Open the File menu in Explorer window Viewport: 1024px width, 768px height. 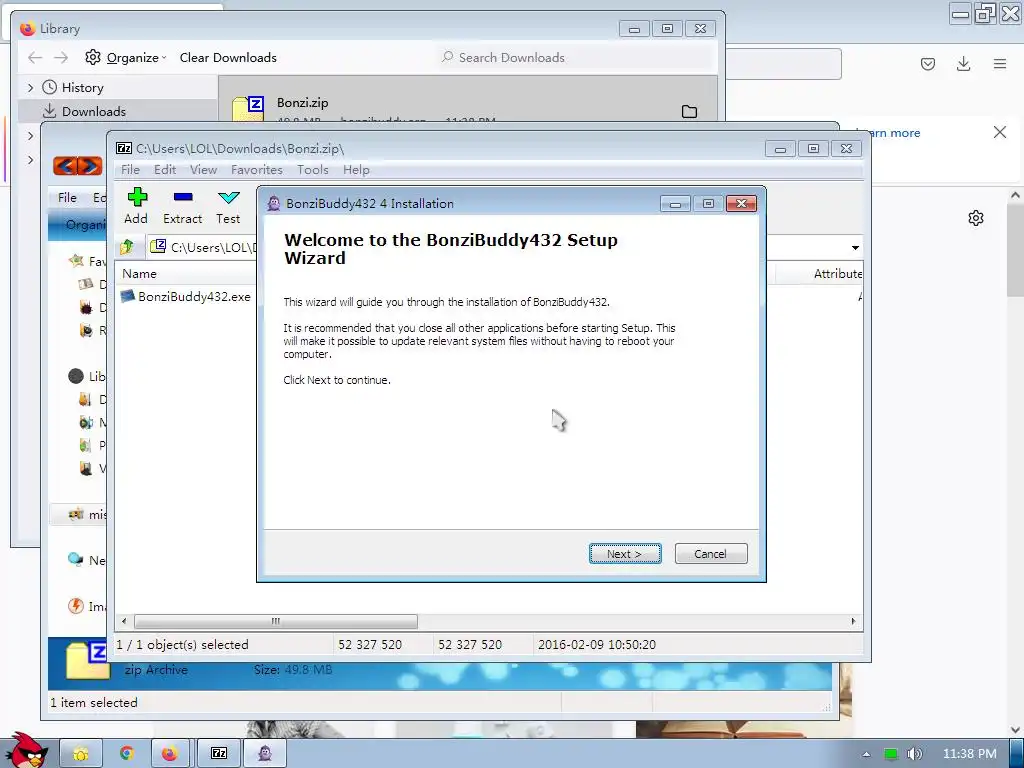pyautogui.click(x=67, y=197)
